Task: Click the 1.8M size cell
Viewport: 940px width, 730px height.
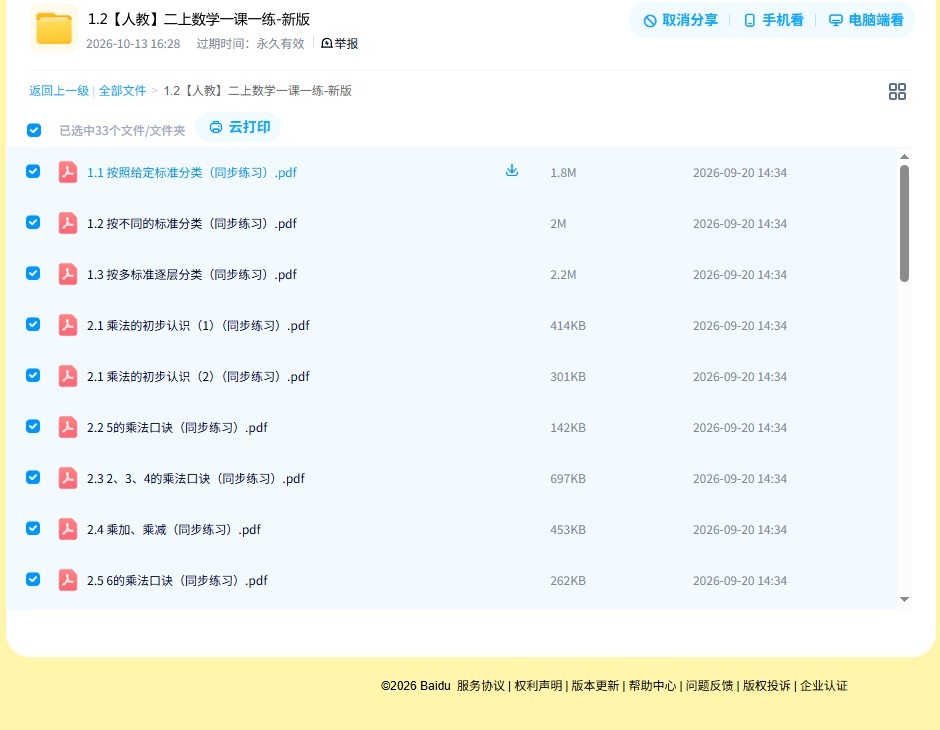Action: point(563,173)
